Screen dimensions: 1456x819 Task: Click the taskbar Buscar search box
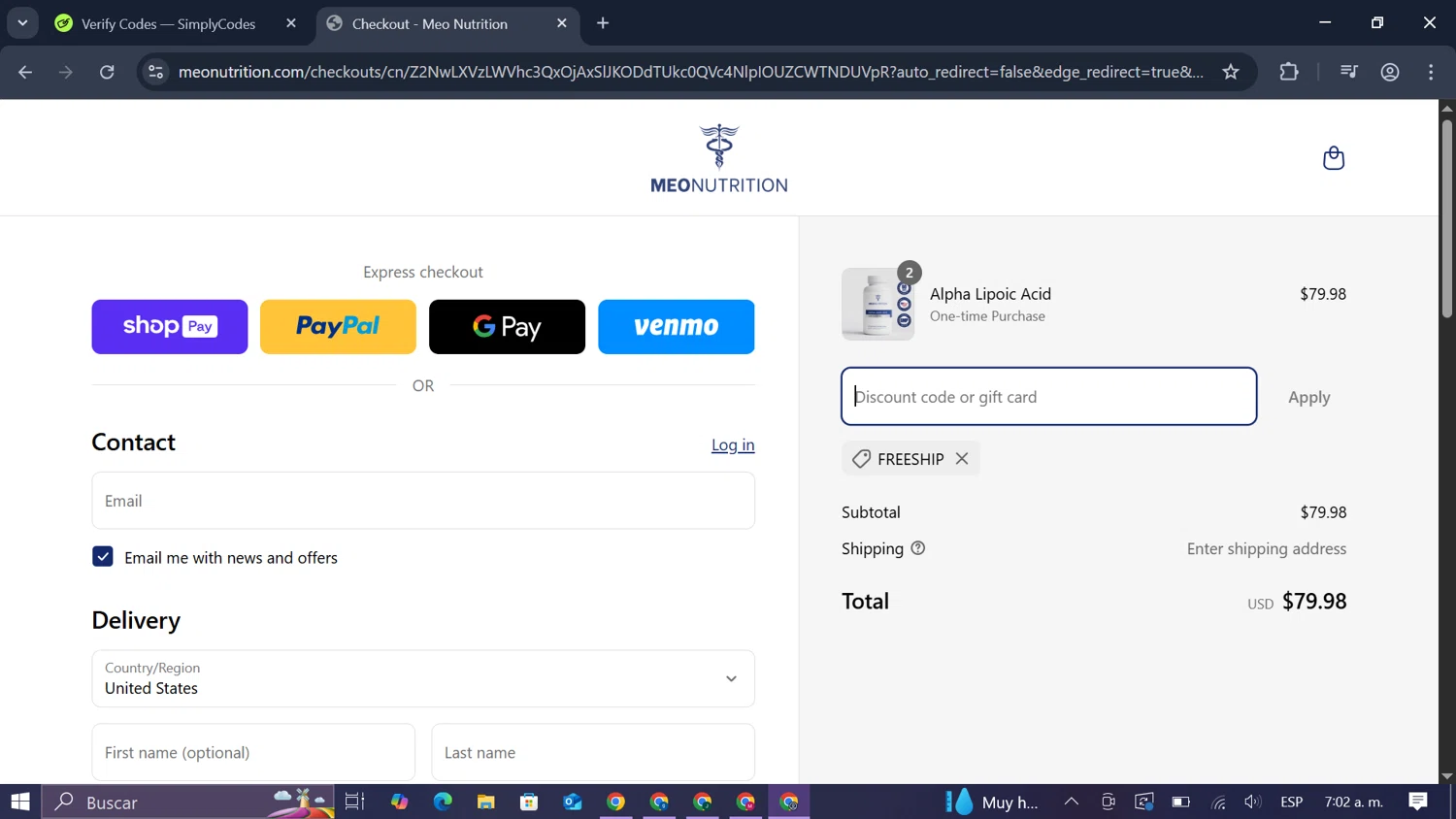(x=187, y=802)
